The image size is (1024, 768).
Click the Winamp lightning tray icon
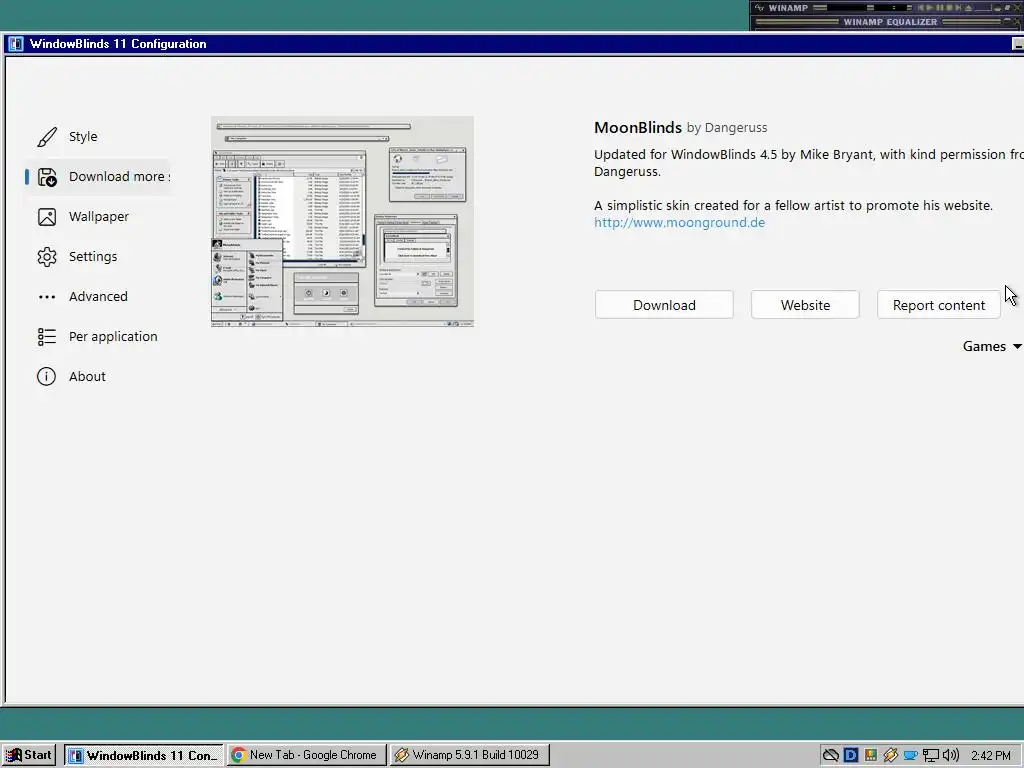point(891,756)
